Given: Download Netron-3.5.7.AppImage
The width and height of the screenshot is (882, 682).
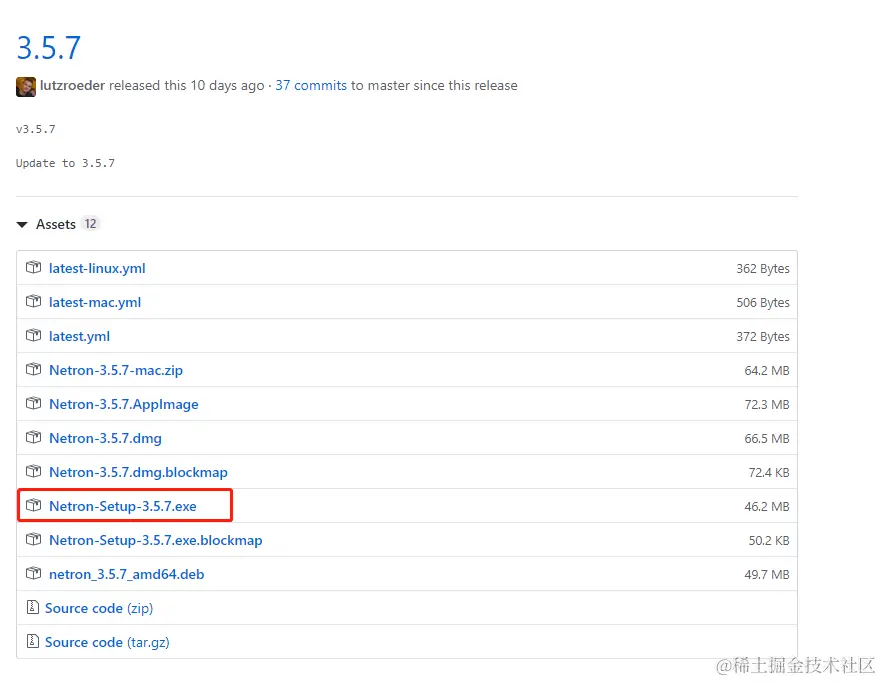Looking at the screenshot, I should coord(124,404).
